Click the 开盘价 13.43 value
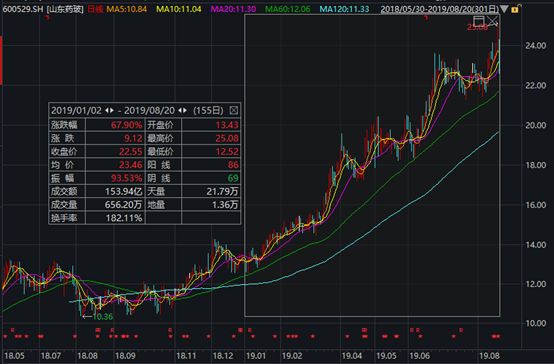This screenshot has width=554, height=364. (227, 125)
